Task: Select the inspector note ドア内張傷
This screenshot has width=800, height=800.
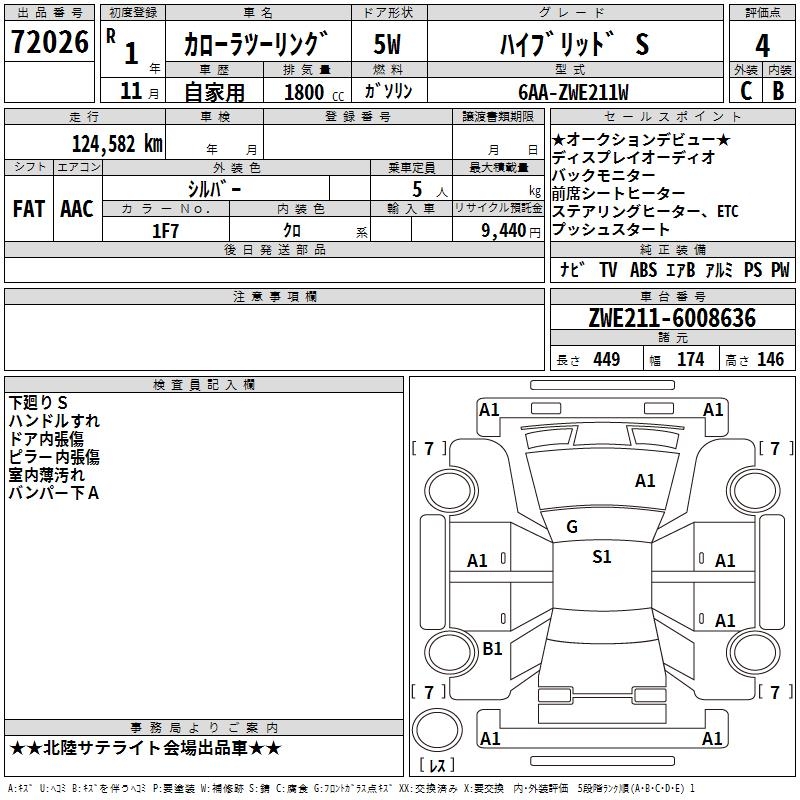Action: 46,439
